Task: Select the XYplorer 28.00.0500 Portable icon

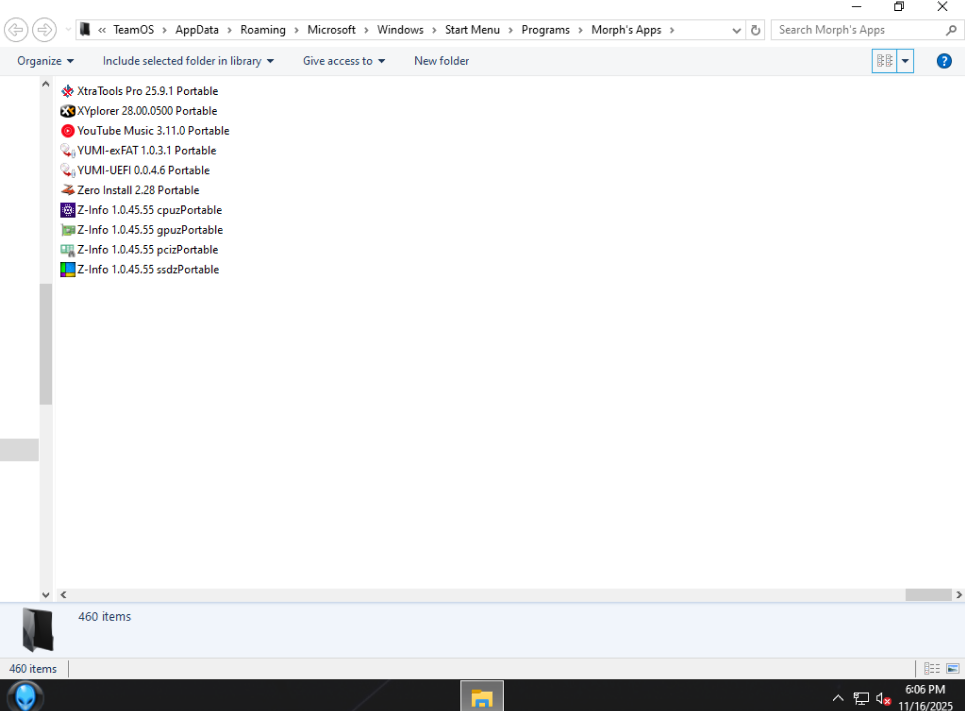Action: point(68,111)
